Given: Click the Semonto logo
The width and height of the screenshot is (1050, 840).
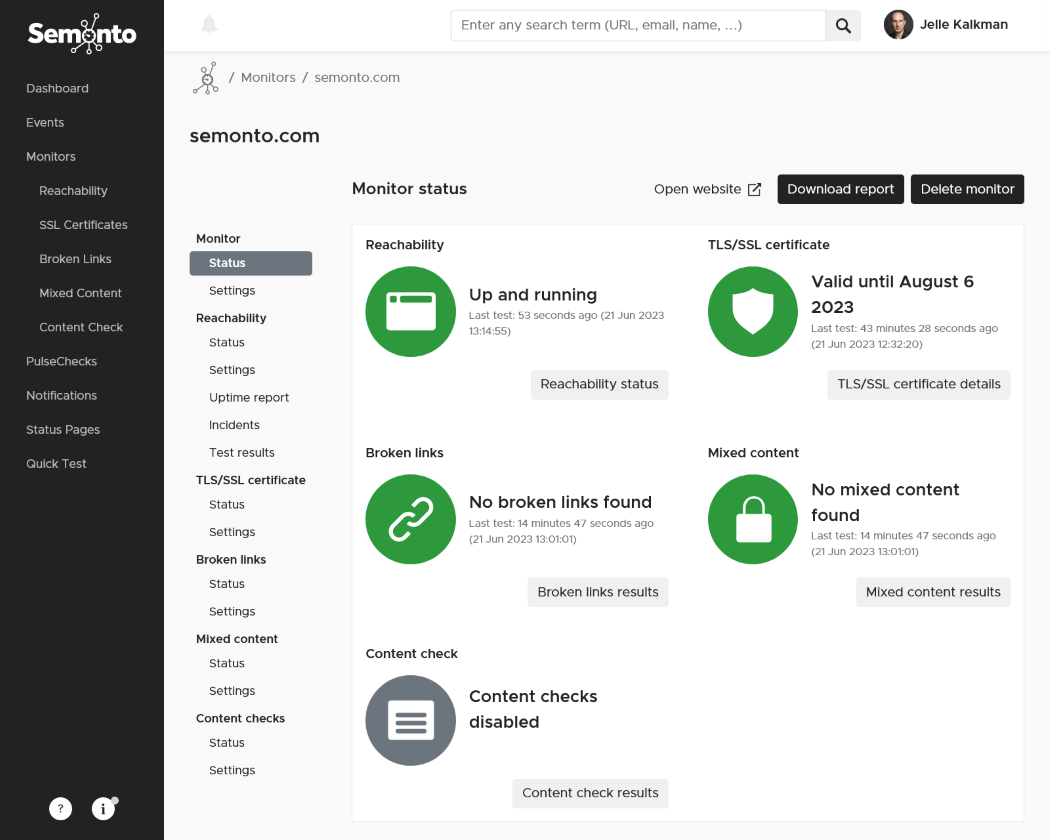Looking at the screenshot, I should click(82, 33).
